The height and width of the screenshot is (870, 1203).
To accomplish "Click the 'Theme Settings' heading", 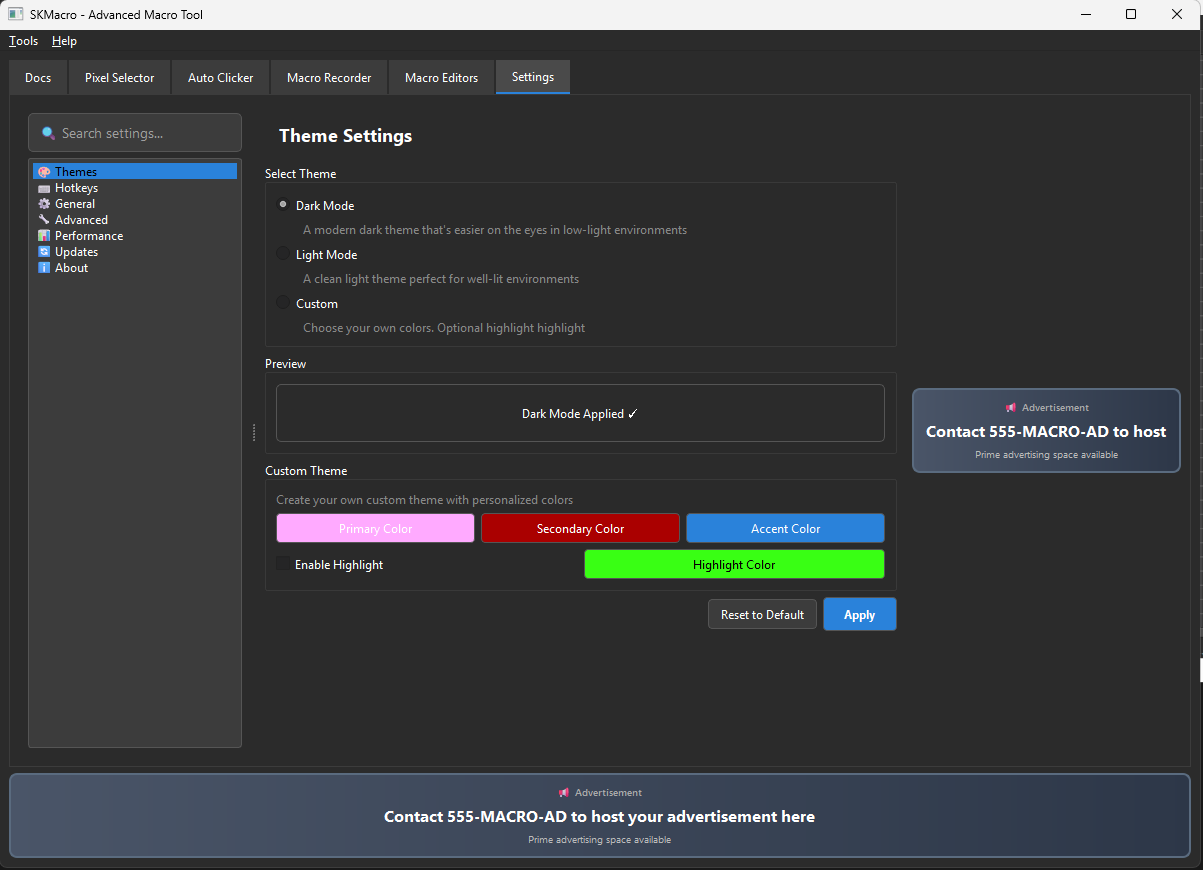I will point(345,136).
